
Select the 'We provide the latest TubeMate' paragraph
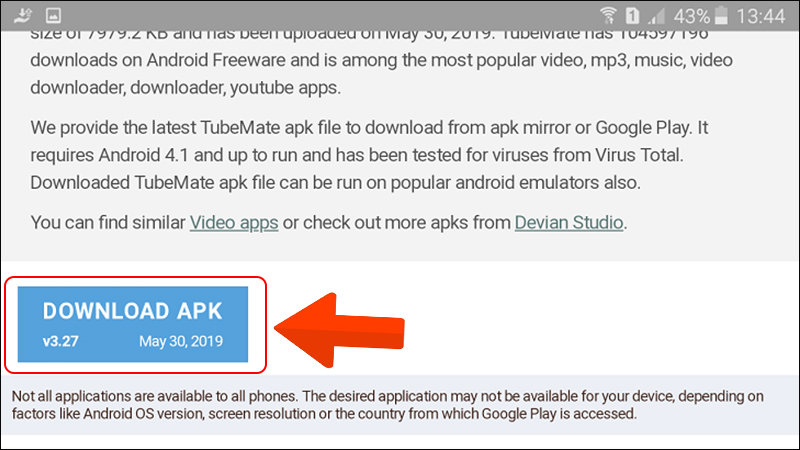pos(369,155)
